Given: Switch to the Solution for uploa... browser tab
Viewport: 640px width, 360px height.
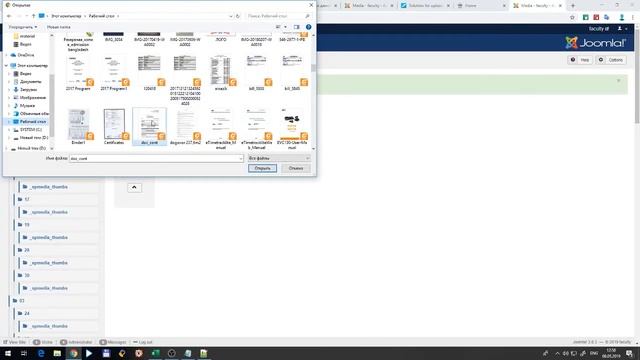Looking at the screenshot, I should click(425, 6).
